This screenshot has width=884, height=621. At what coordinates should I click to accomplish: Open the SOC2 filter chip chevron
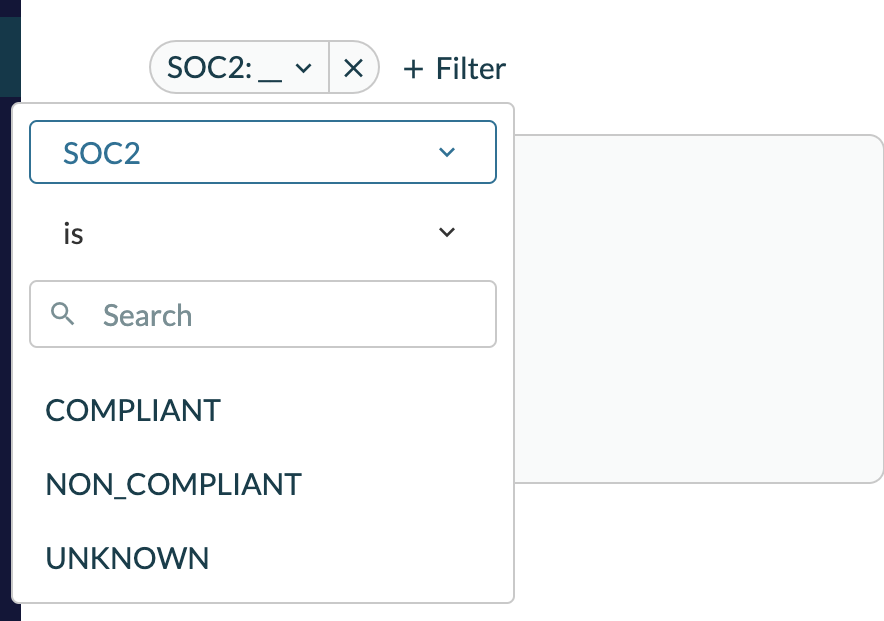(x=303, y=68)
